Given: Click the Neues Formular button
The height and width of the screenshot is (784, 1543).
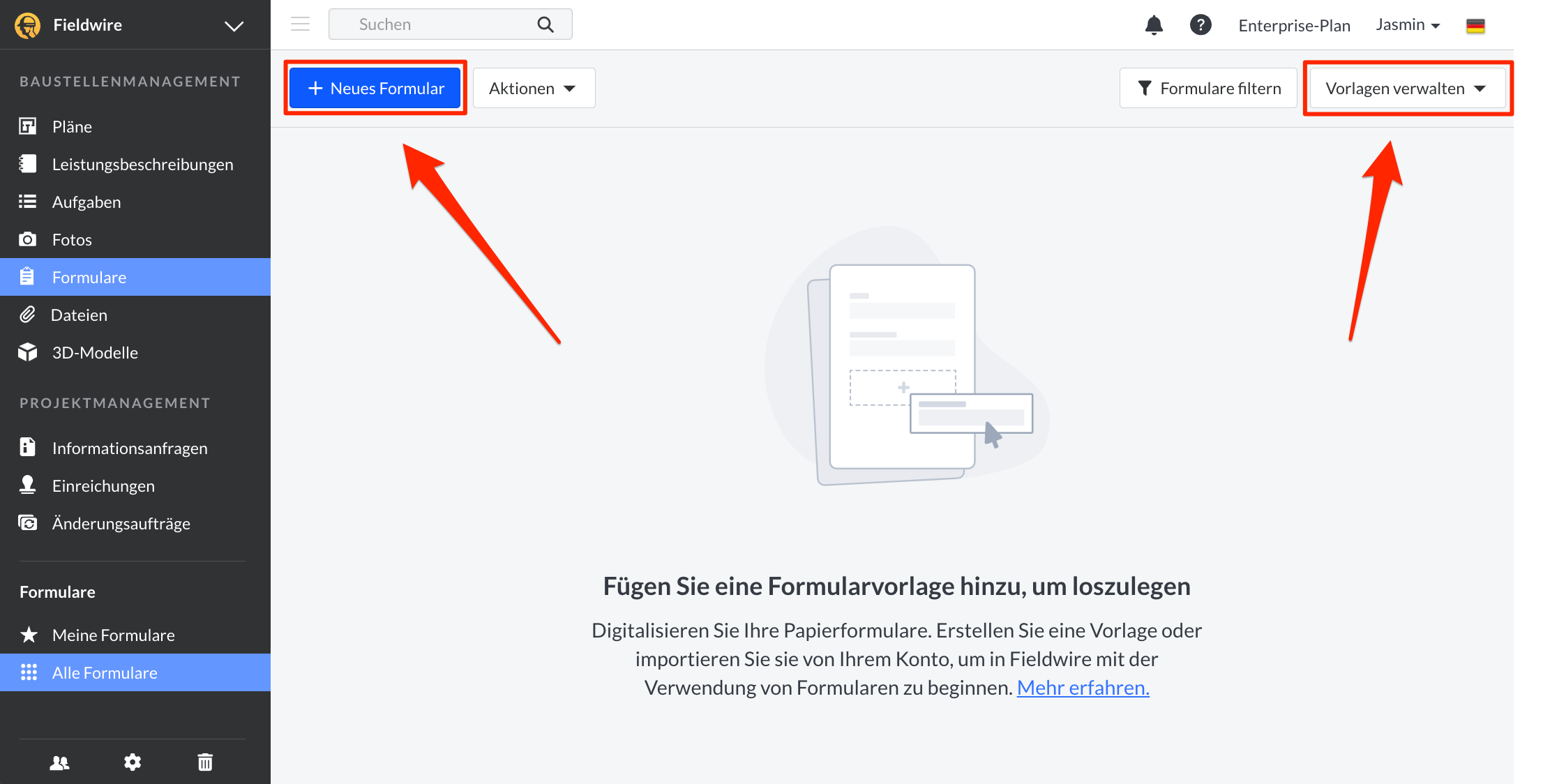Looking at the screenshot, I should tap(375, 88).
